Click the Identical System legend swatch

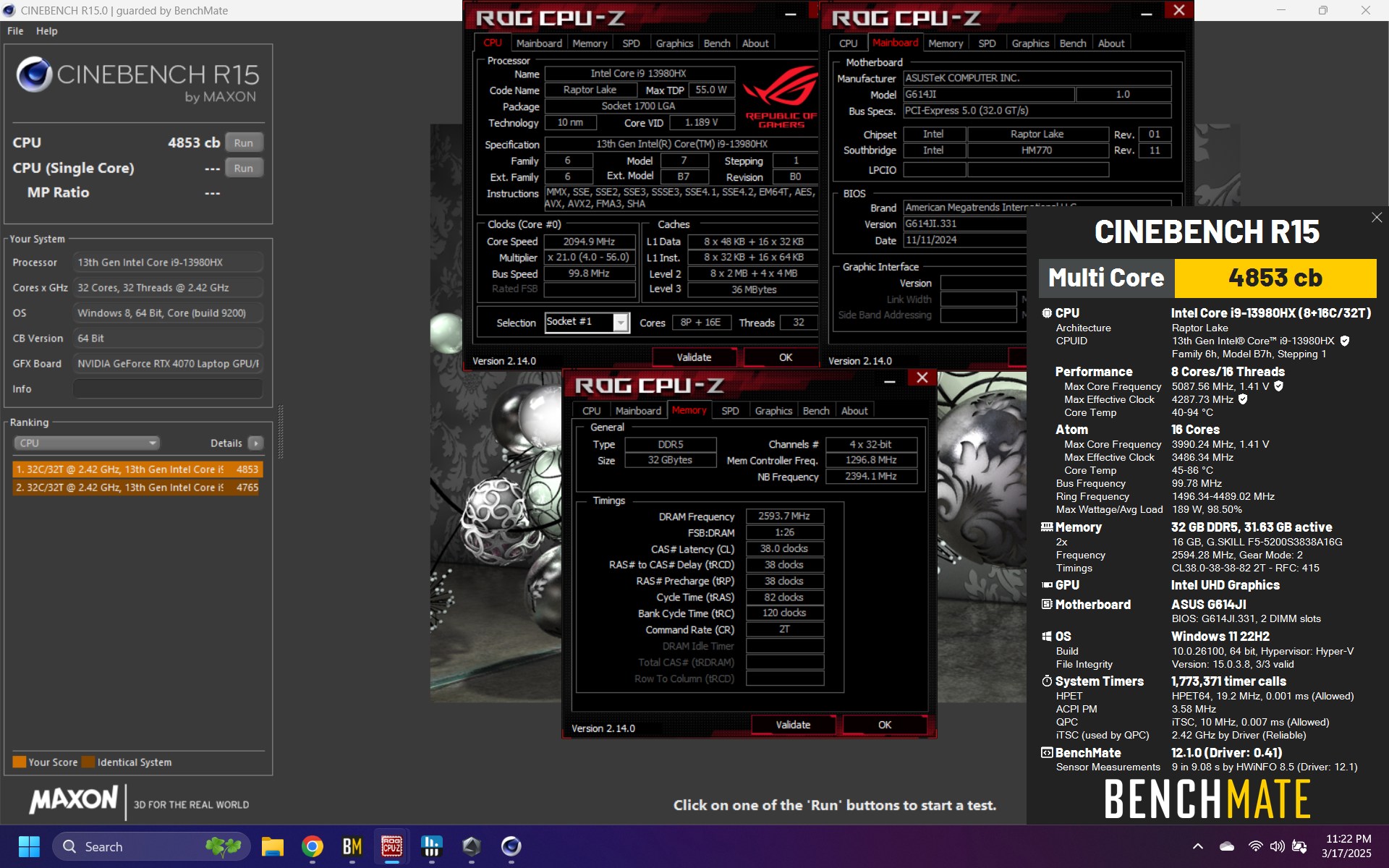pyautogui.click(x=88, y=762)
